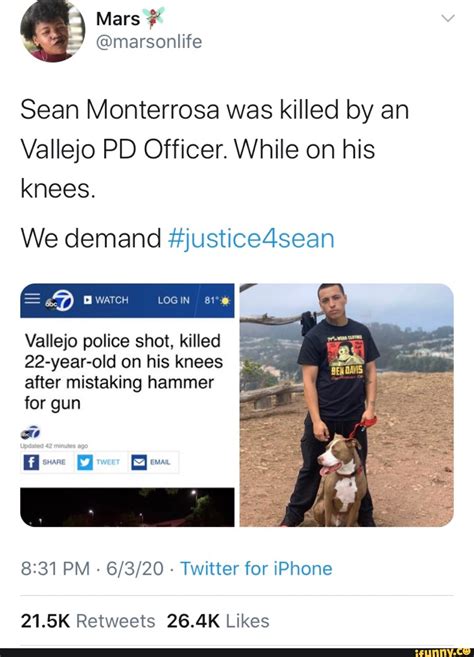Tap the 81° weather sun icon

(225, 301)
